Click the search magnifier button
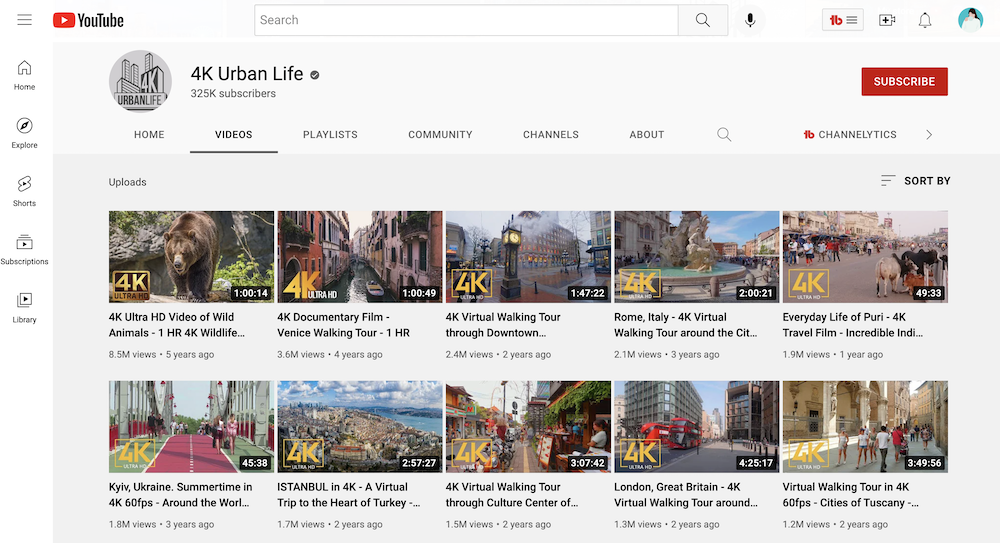The width and height of the screenshot is (1000, 543). (703, 20)
